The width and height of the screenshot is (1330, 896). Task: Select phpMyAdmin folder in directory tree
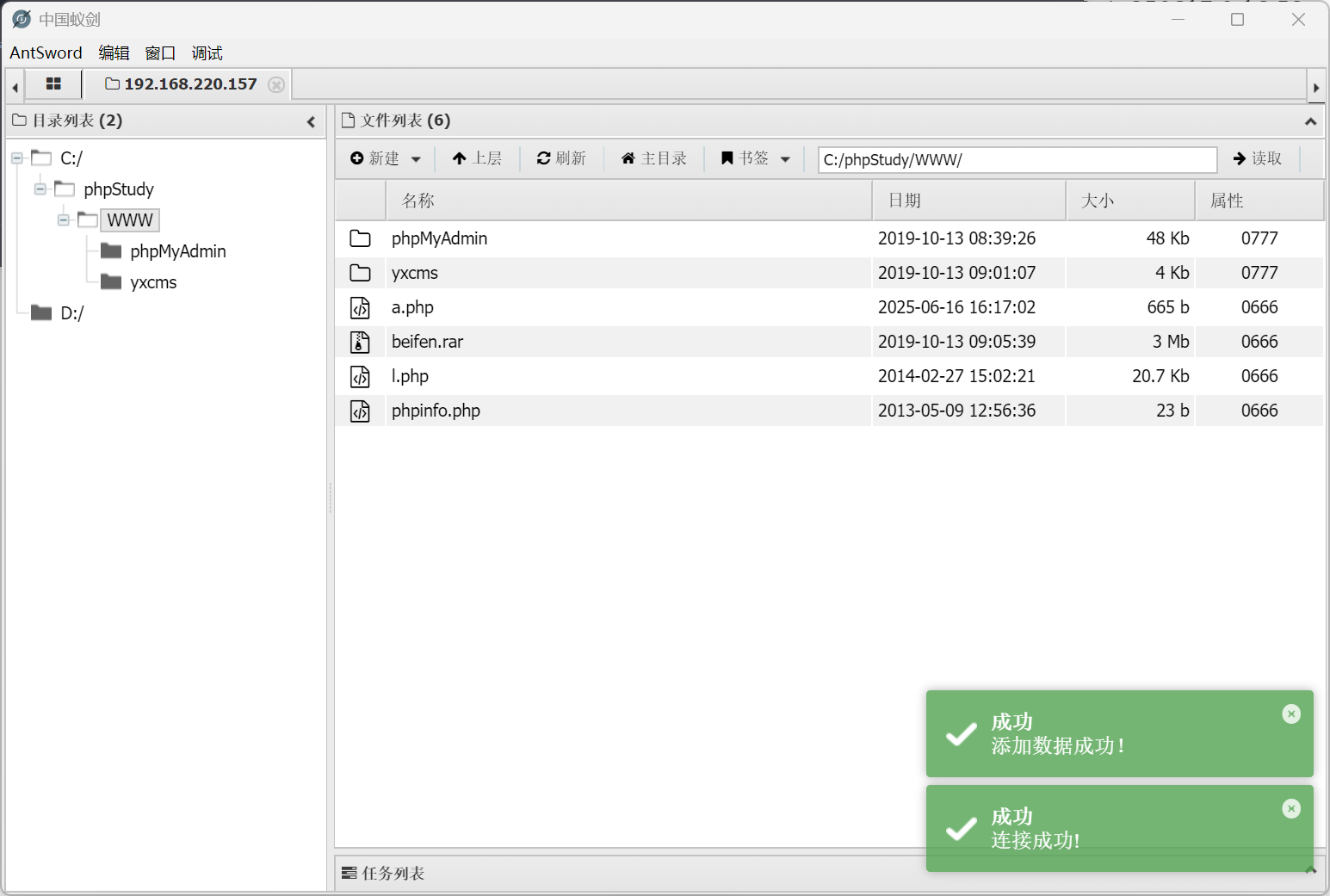[x=178, y=251]
